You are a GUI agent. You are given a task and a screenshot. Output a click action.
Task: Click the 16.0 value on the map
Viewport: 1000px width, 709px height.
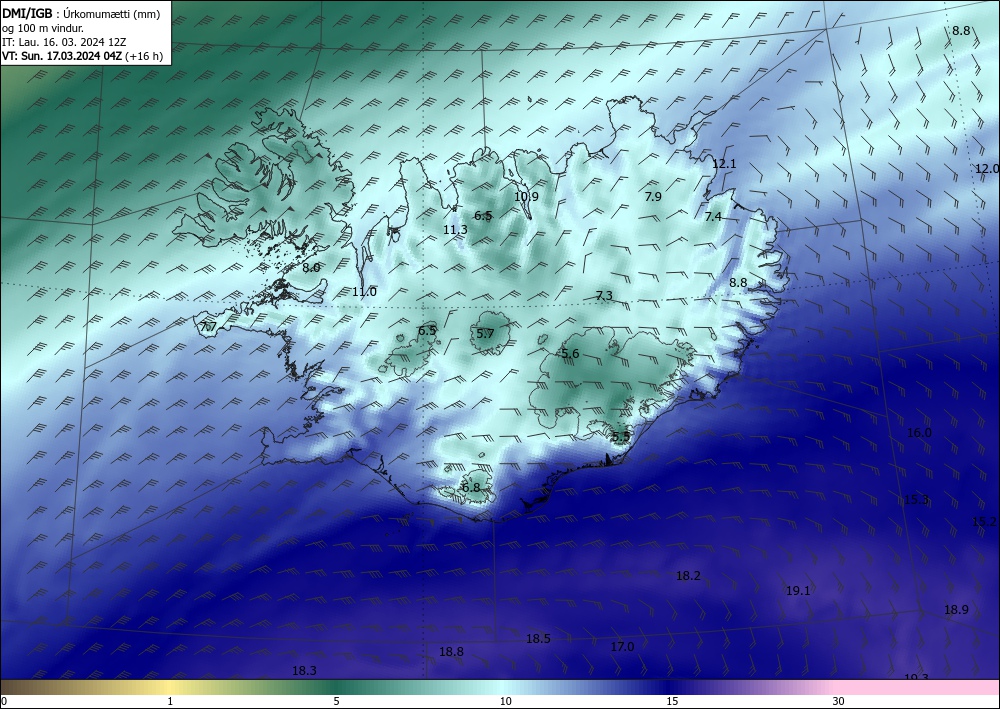919,432
